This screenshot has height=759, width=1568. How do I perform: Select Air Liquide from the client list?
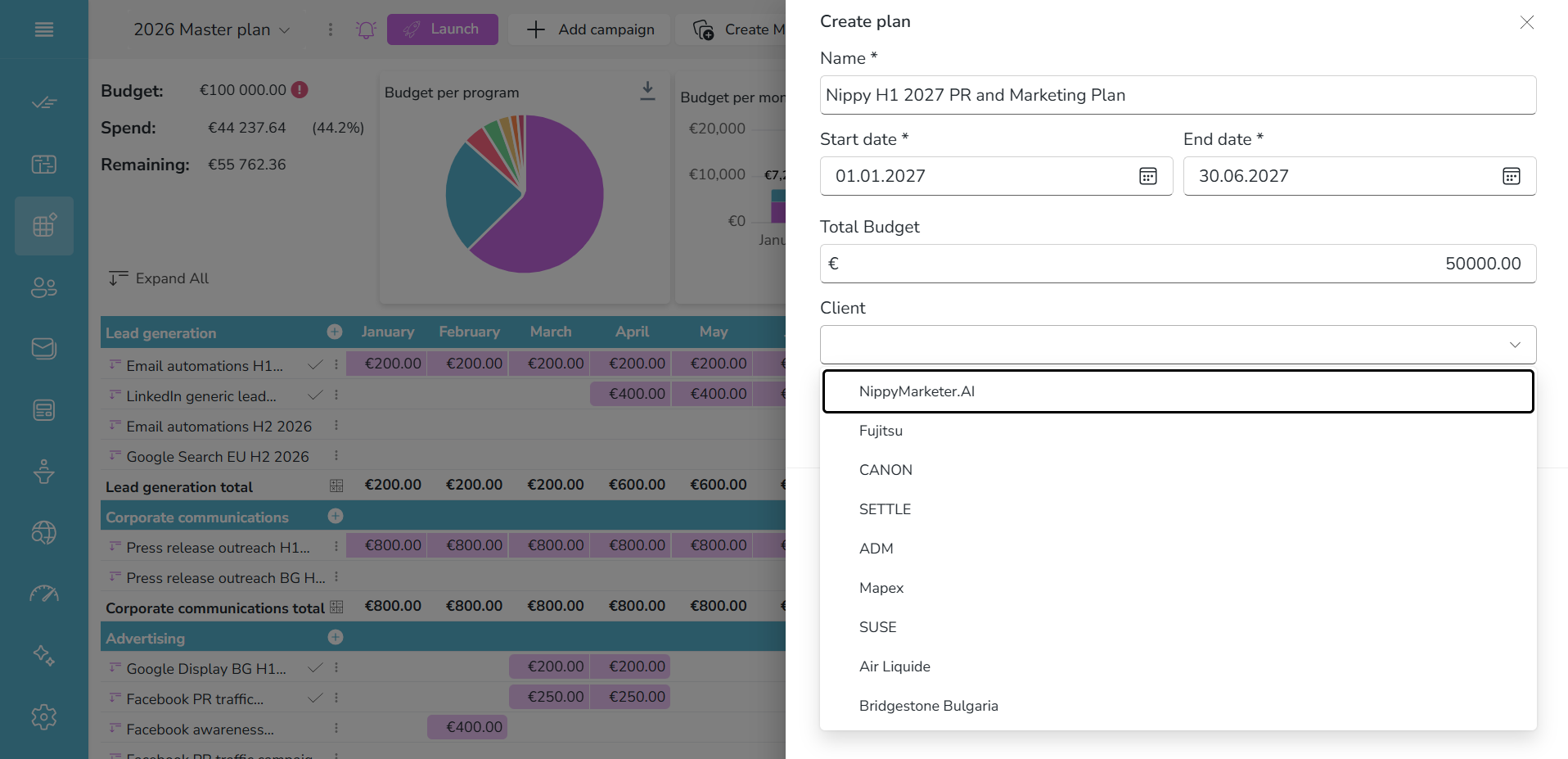click(x=1178, y=666)
